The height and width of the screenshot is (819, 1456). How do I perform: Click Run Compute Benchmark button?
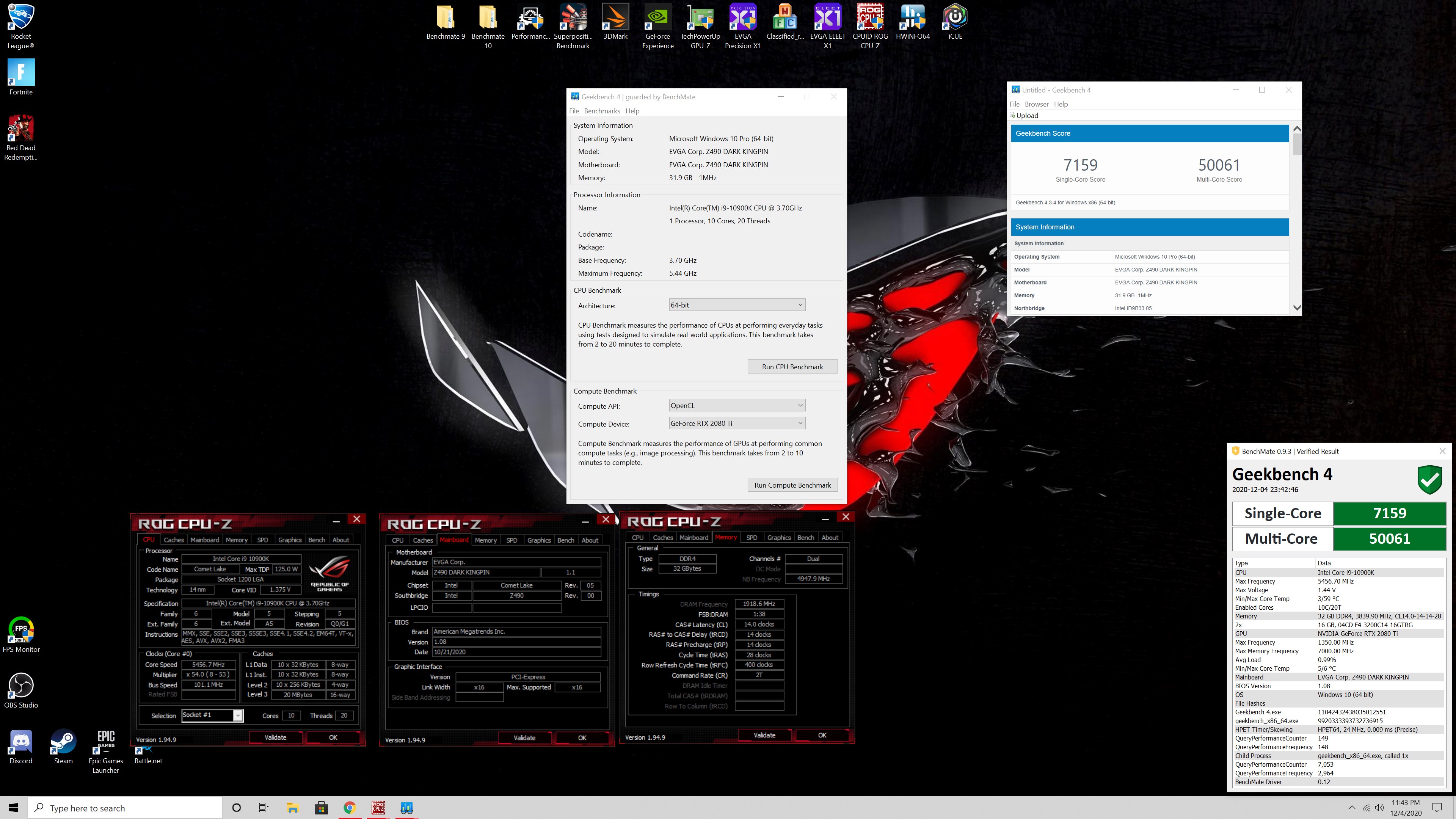point(792,485)
